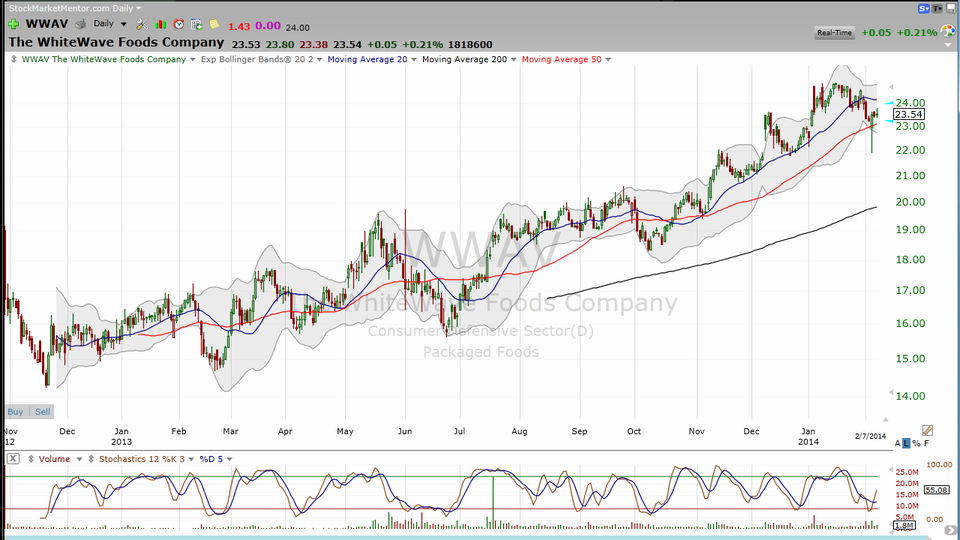
Task: Toggle the F scale option
Action: [x=926, y=443]
